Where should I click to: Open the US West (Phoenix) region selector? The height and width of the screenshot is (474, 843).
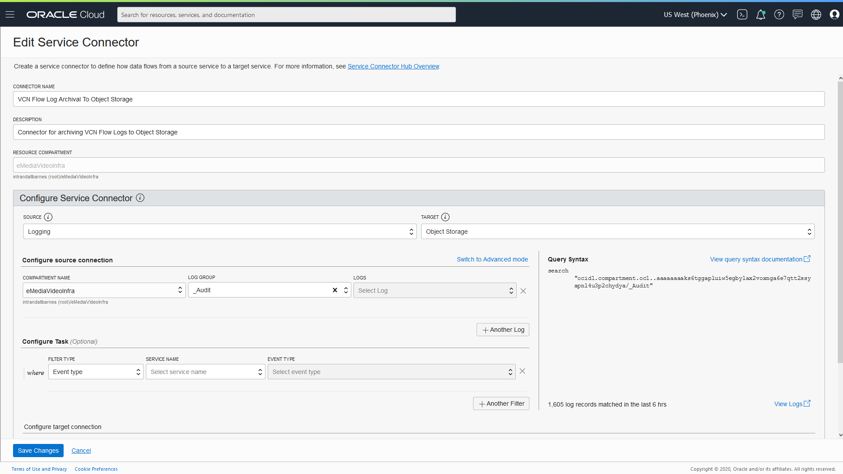pyautogui.click(x=695, y=15)
